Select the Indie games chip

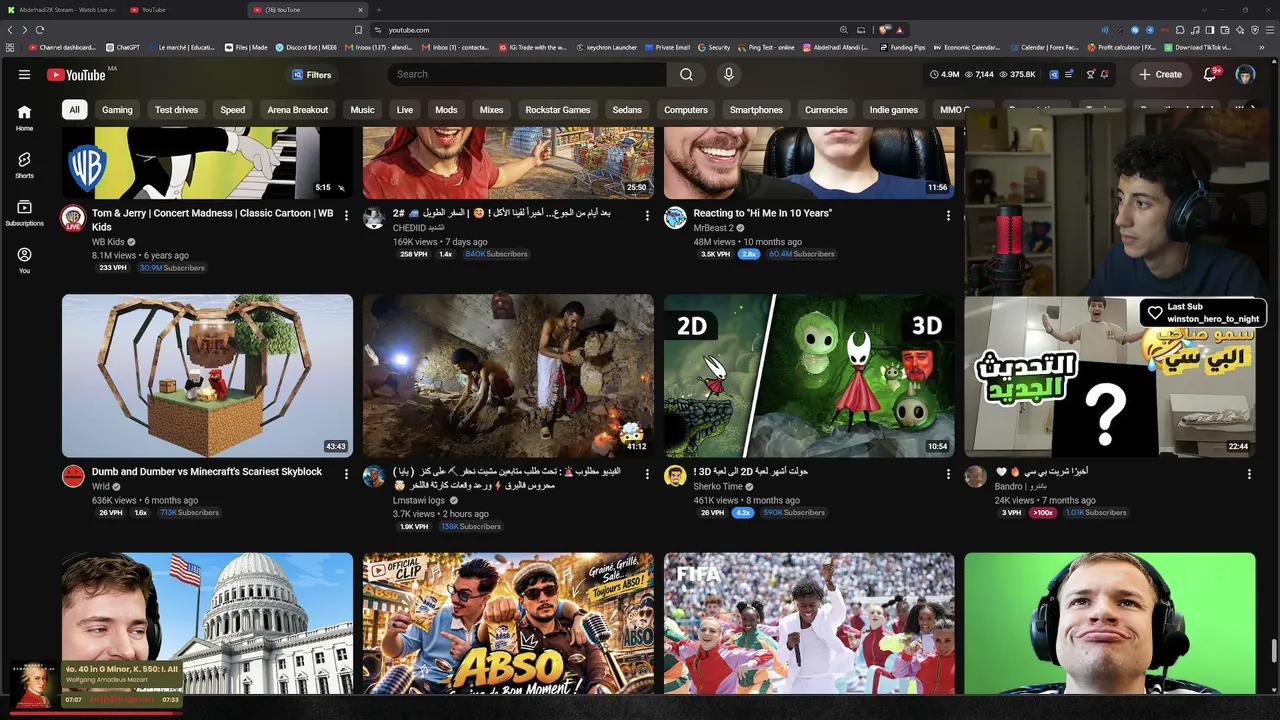pyautogui.click(x=894, y=110)
